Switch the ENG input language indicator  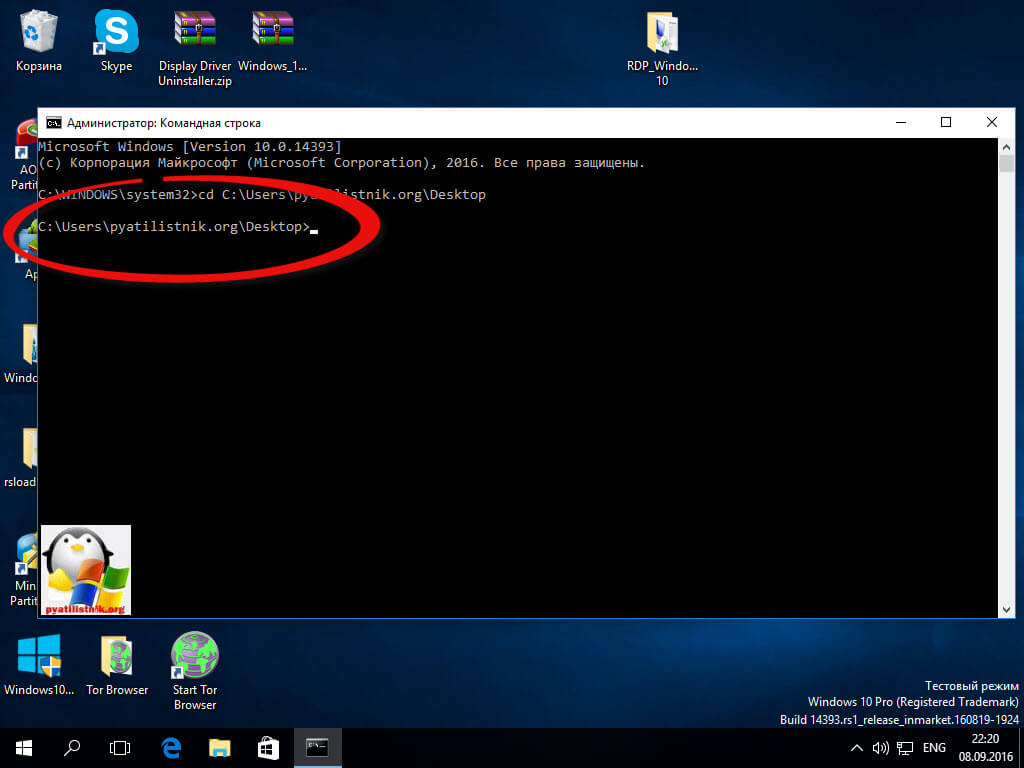point(934,748)
